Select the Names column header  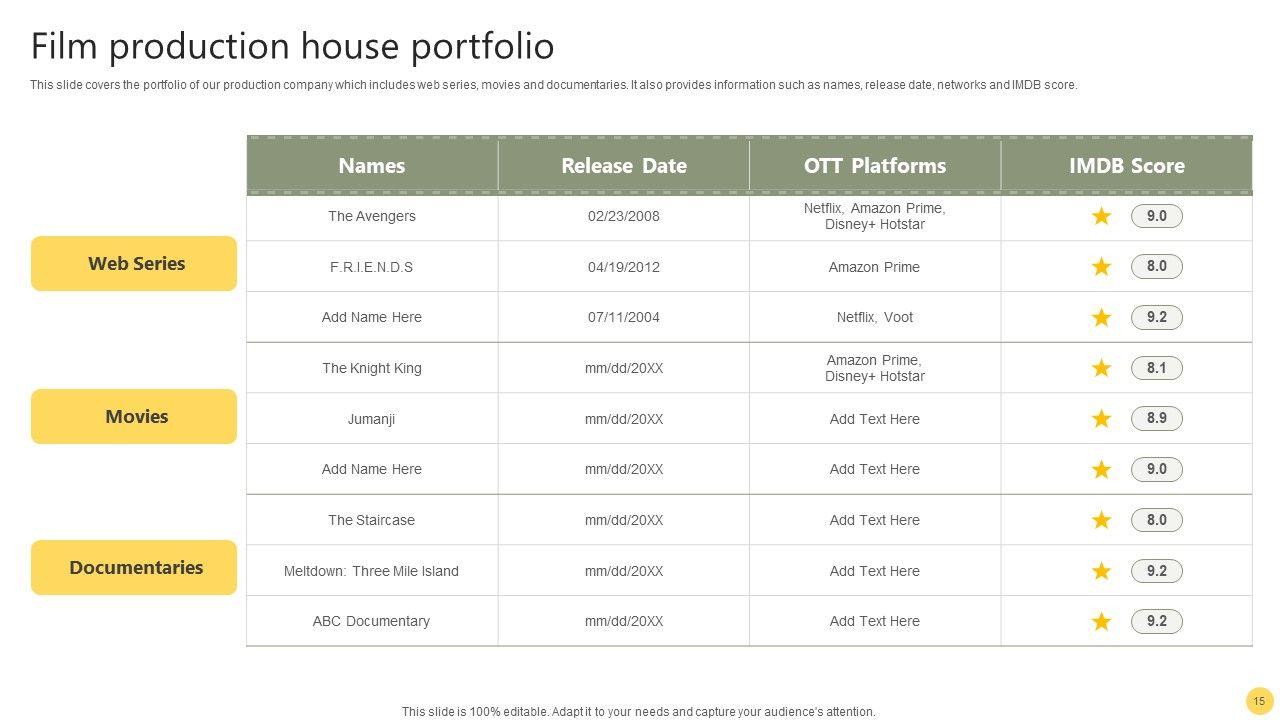pos(372,165)
